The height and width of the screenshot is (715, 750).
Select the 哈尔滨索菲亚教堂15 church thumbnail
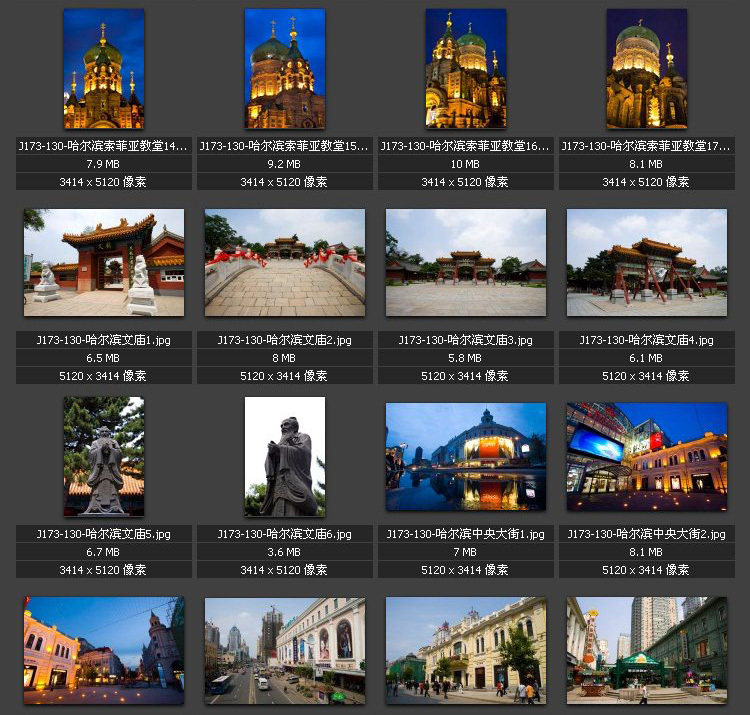point(285,68)
